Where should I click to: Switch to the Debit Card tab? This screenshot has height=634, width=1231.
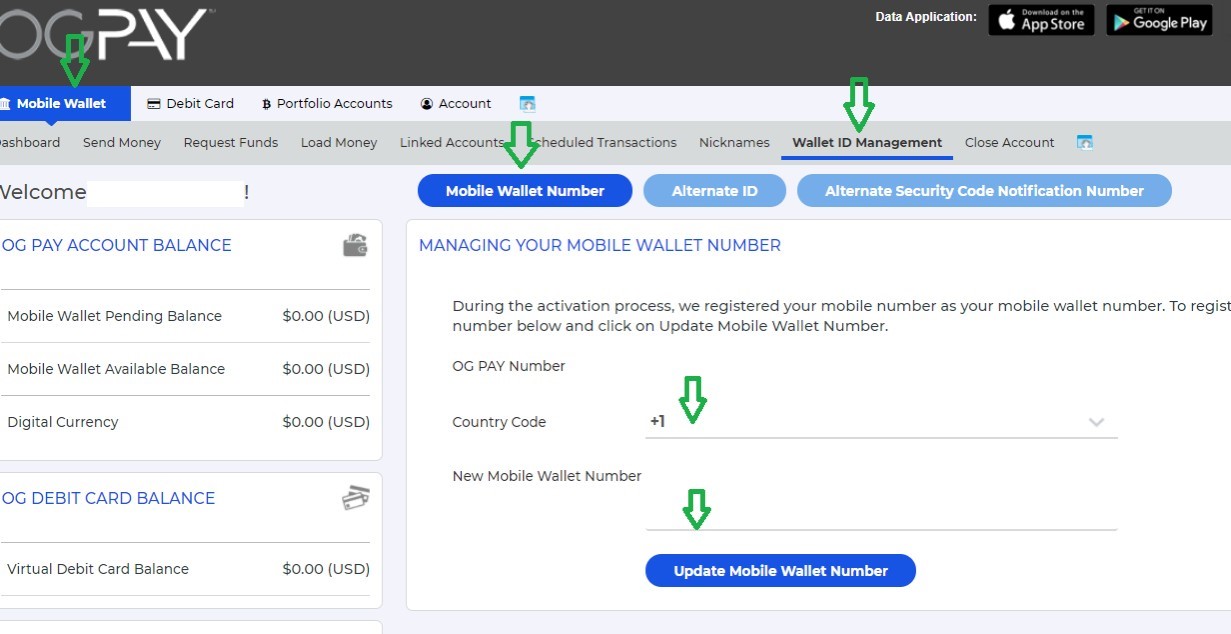point(190,103)
